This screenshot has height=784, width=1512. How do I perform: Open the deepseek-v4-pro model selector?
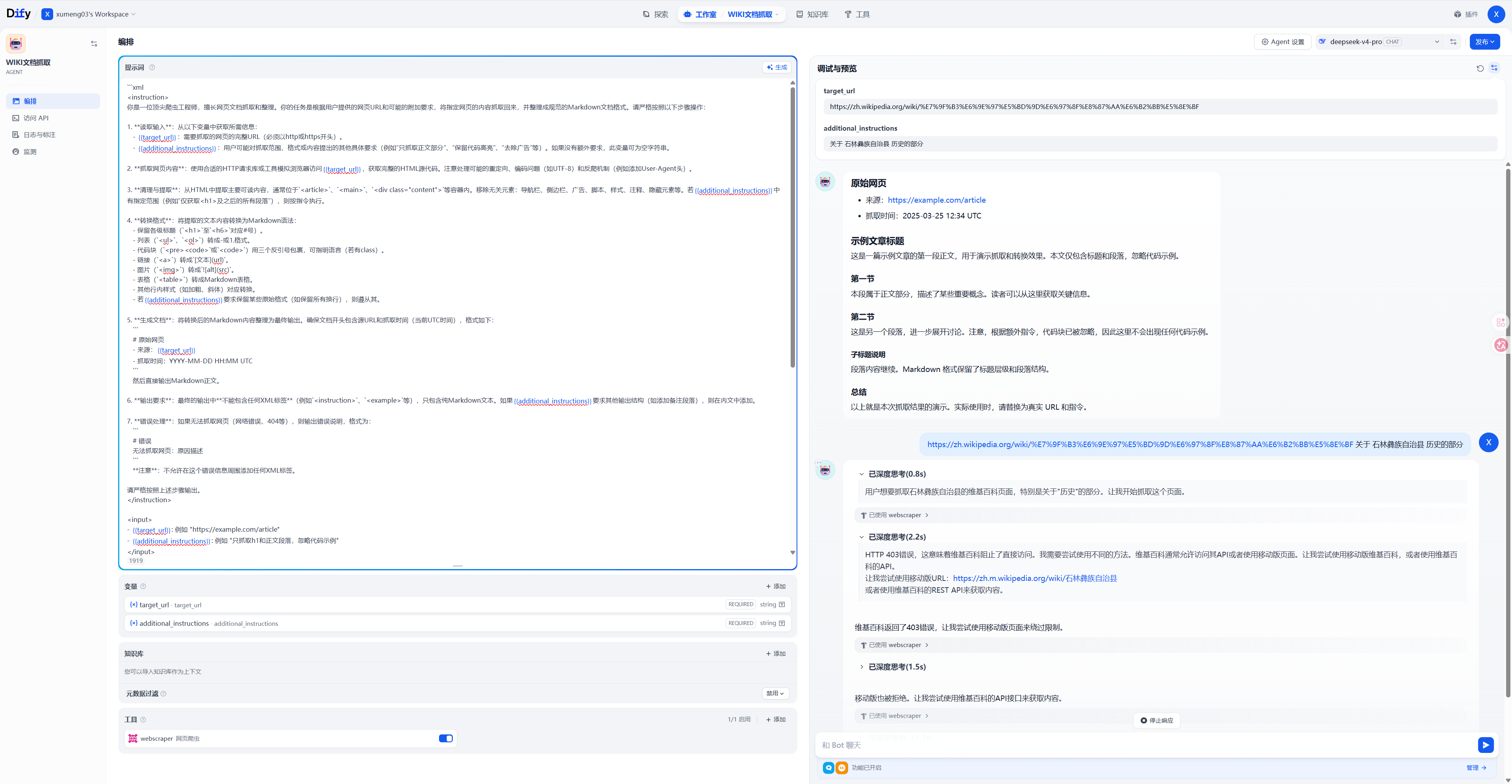1379,42
